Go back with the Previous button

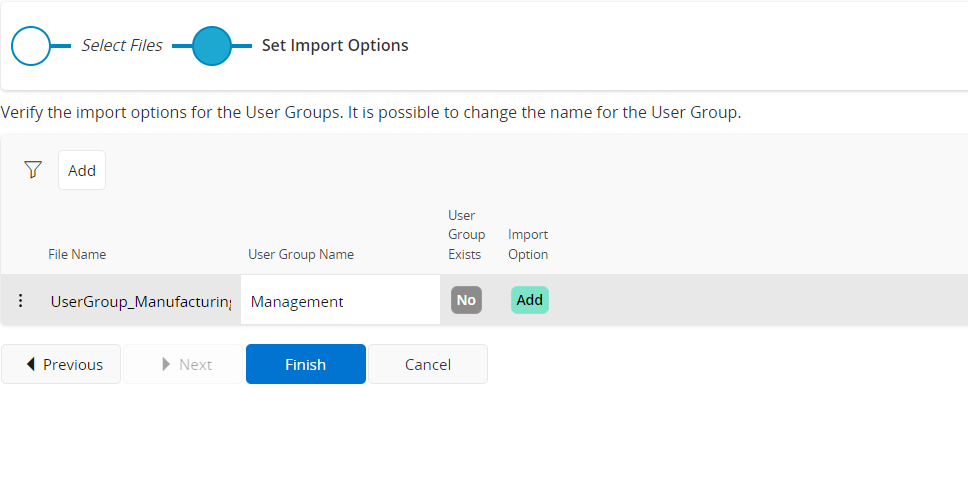click(62, 364)
